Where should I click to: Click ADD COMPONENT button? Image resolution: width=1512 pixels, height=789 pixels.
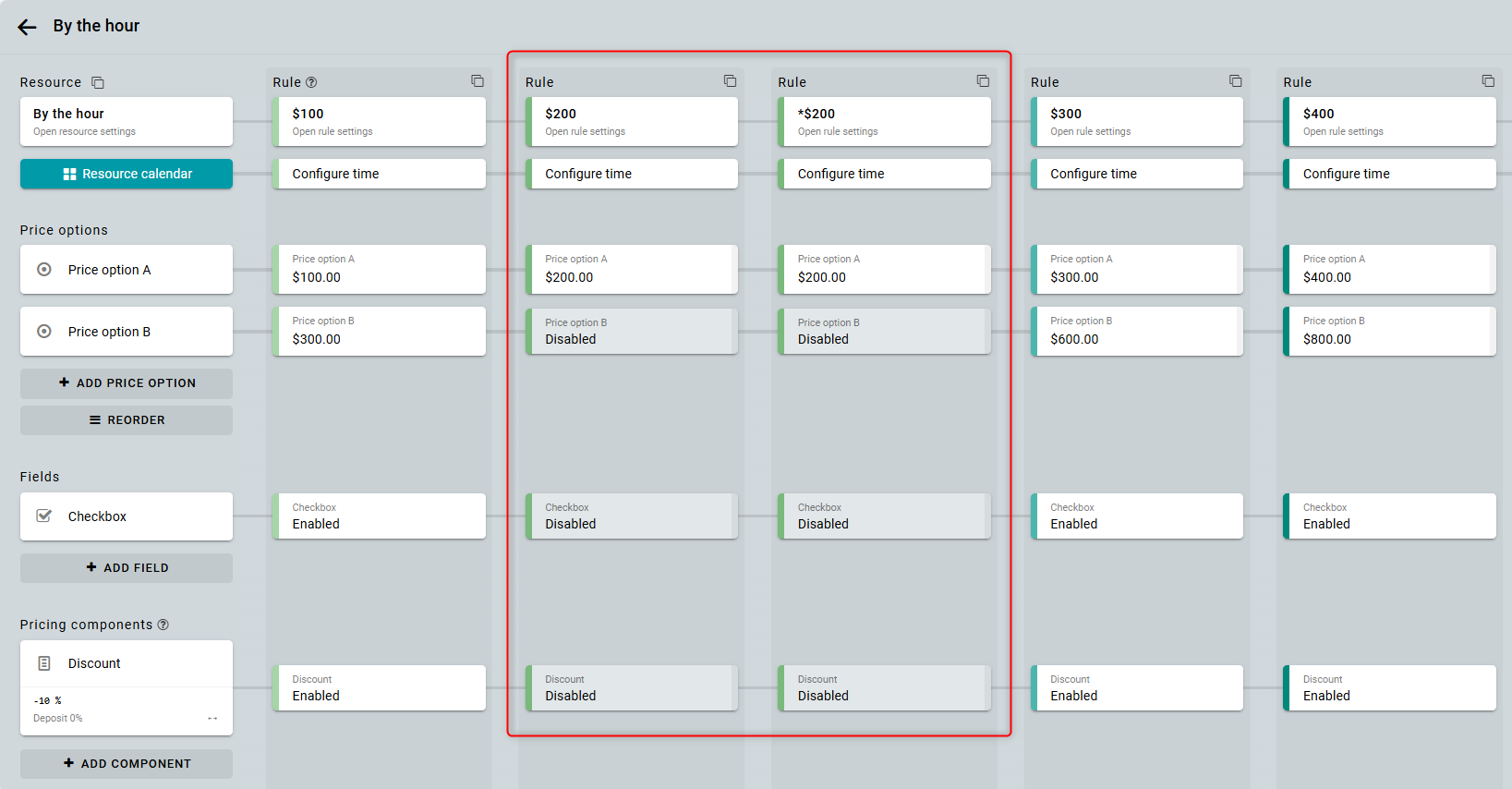coord(127,764)
